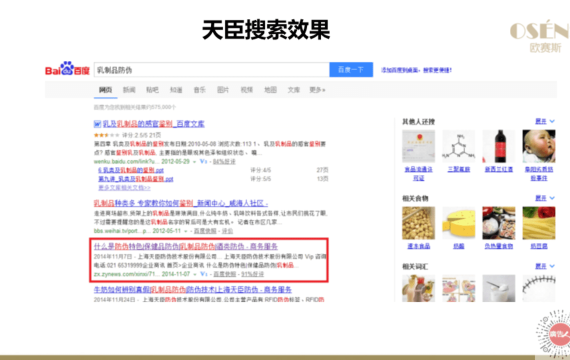Screen dimensions: 570x360
Task: Open the 阜阳劣质奶粉事件 text link
Action: click(539, 173)
